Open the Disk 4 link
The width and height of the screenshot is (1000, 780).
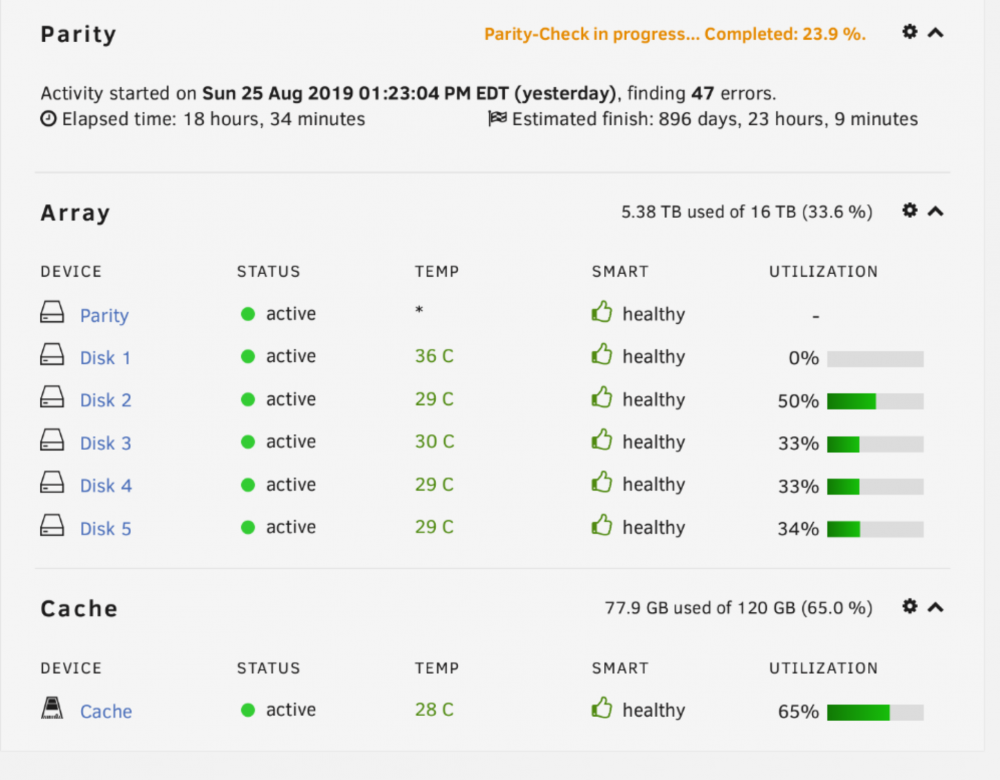click(106, 486)
